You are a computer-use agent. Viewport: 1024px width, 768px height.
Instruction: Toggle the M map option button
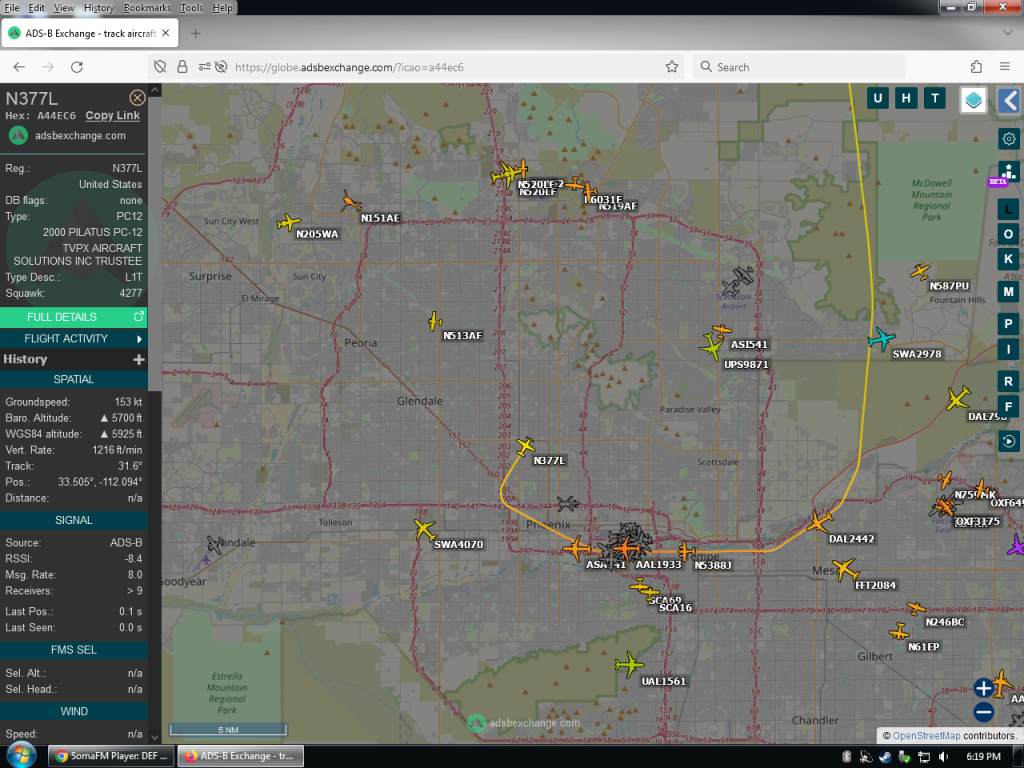1008,291
